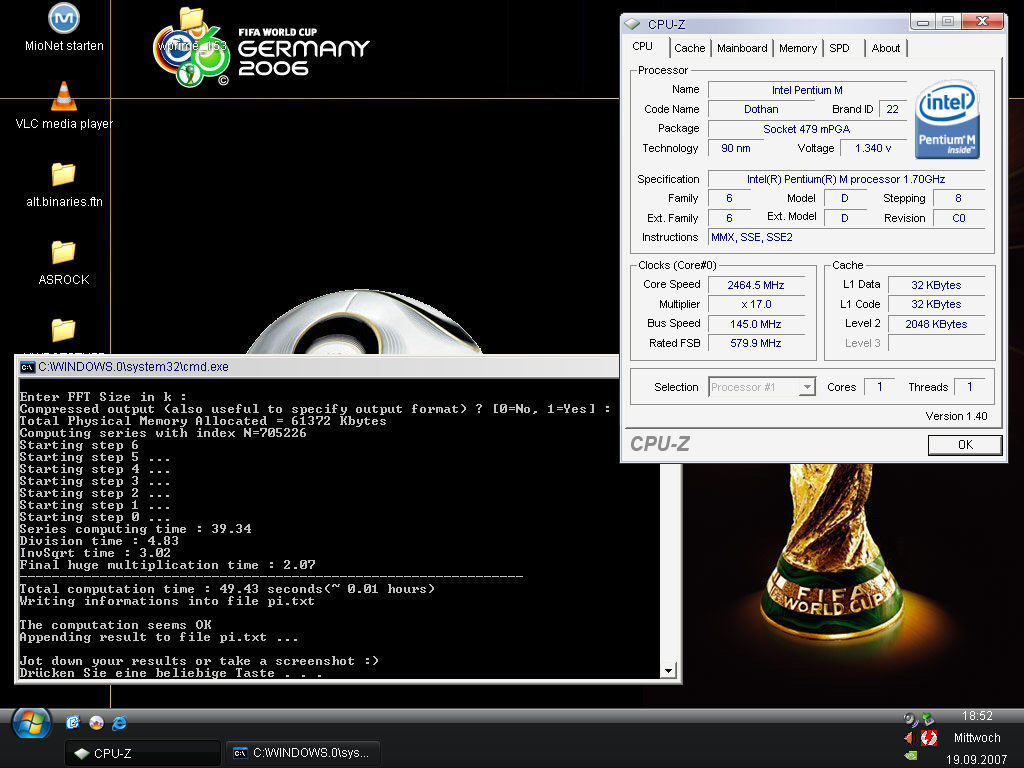
Task: Click the Stepping value 8
Action: [x=959, y=198]
